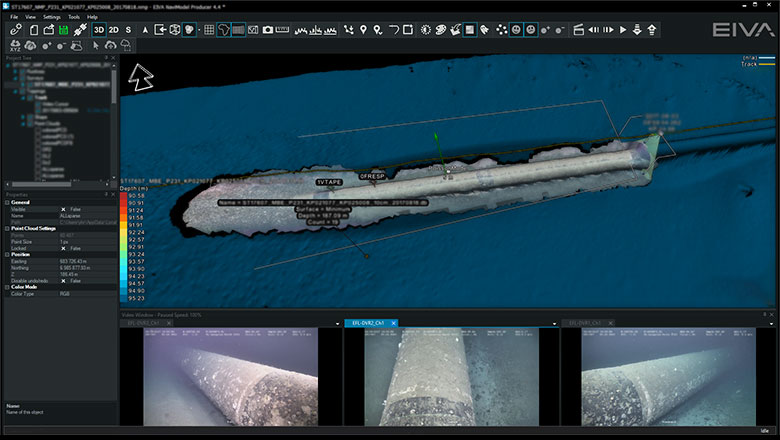Click the camera snapshot icon
780x440 pixels.
(267, 30)
